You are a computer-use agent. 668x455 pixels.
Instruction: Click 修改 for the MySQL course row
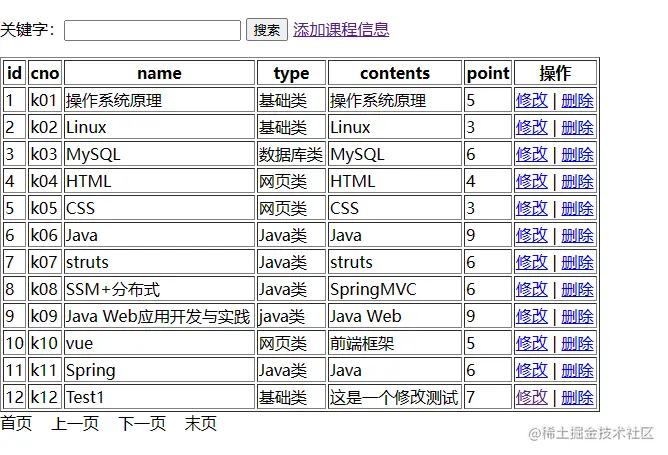point(531,154)
